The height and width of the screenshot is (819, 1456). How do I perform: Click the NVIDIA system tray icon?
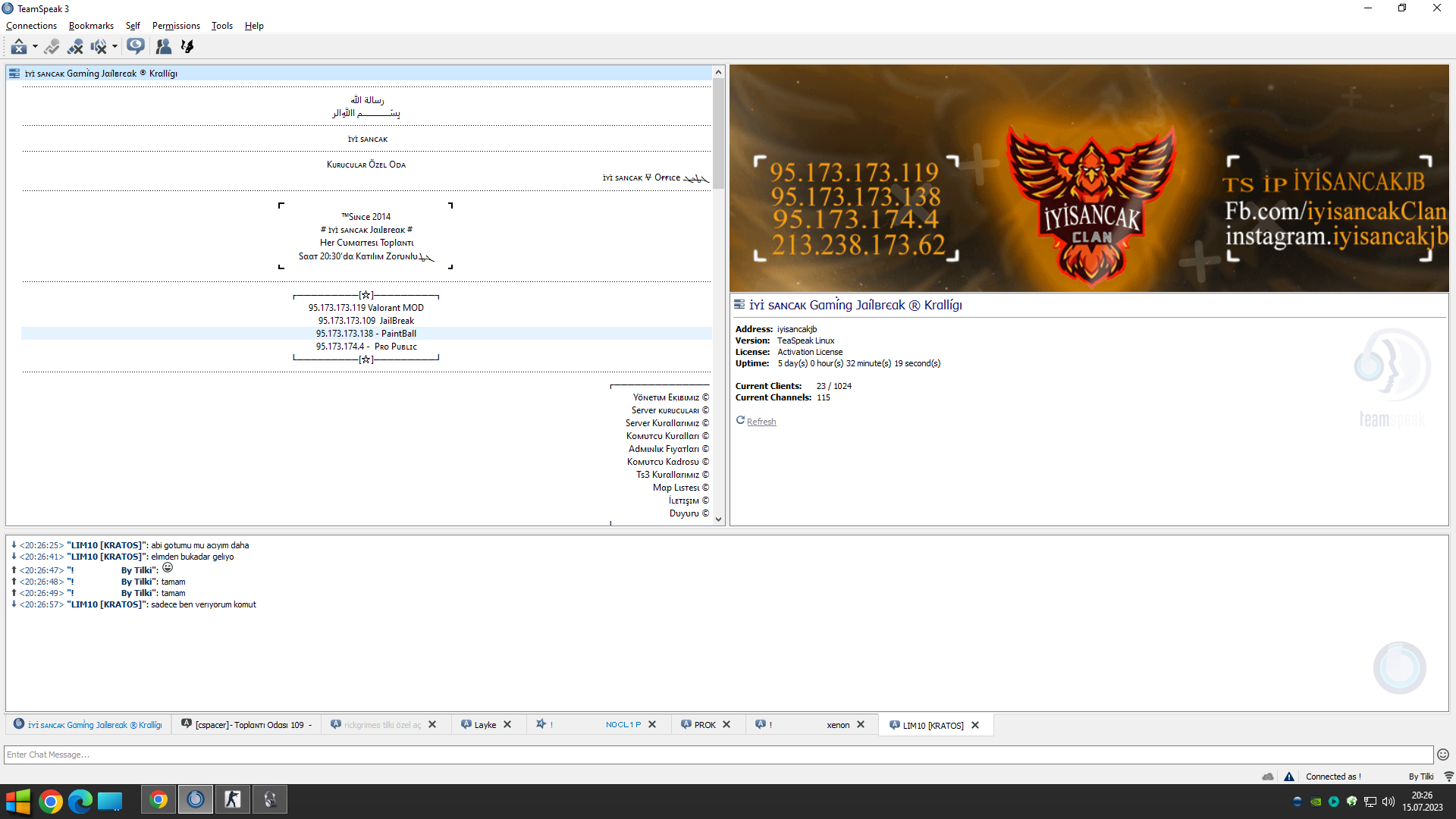tap(1316, 802)
